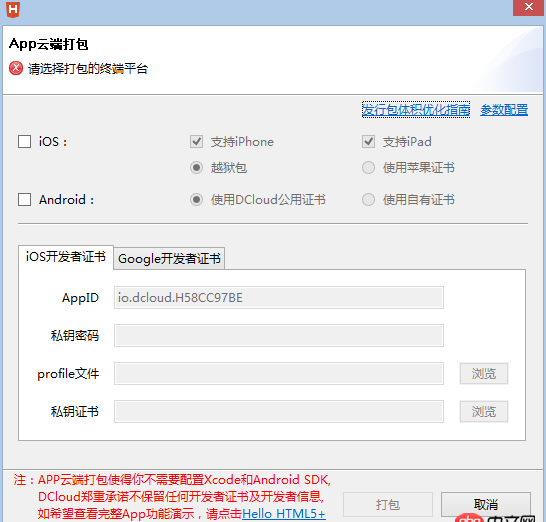The image size is (546, 522).
Task: Click the red note line mentioning Xcode和Android SDK
Action: coord(172,480)
